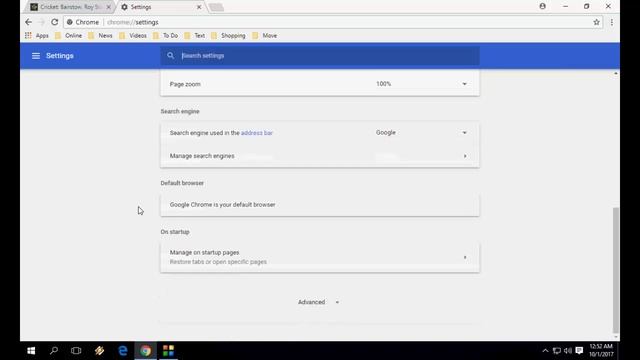Open the Winamp icon on taskbar
This screenshot has height=360, width=640.
[99, 351]
